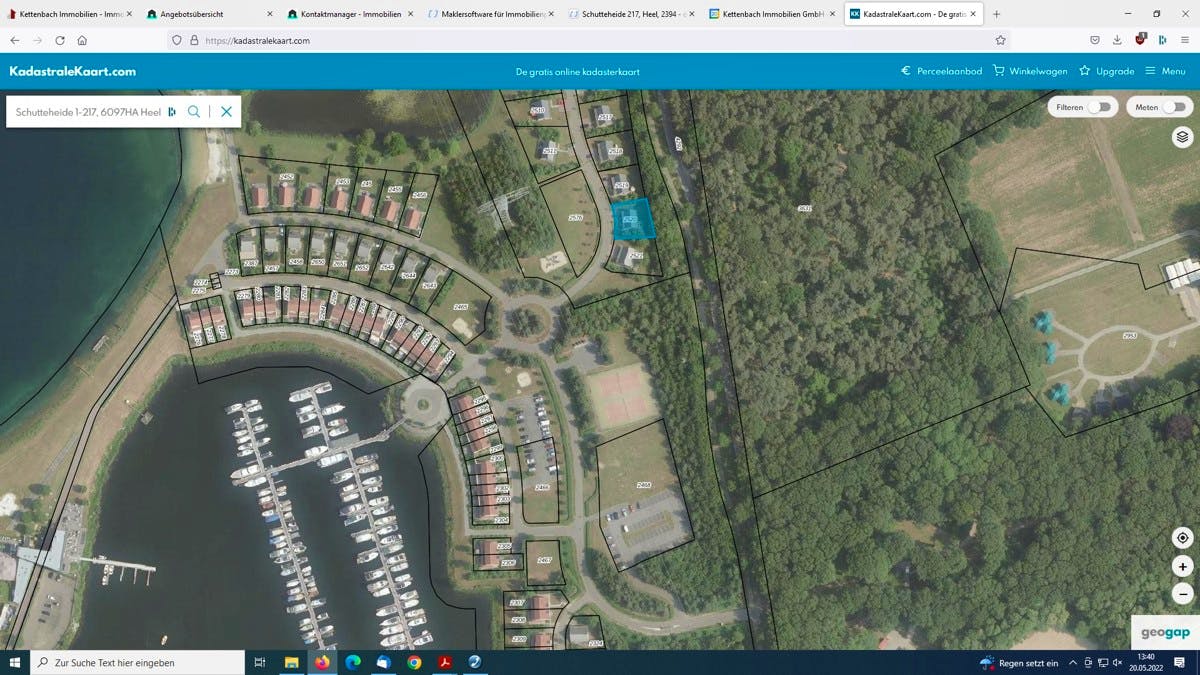Screen dimensions: 1200x675
Task: Open Google Chrome from the taskbar
Action: click(414, 662)
